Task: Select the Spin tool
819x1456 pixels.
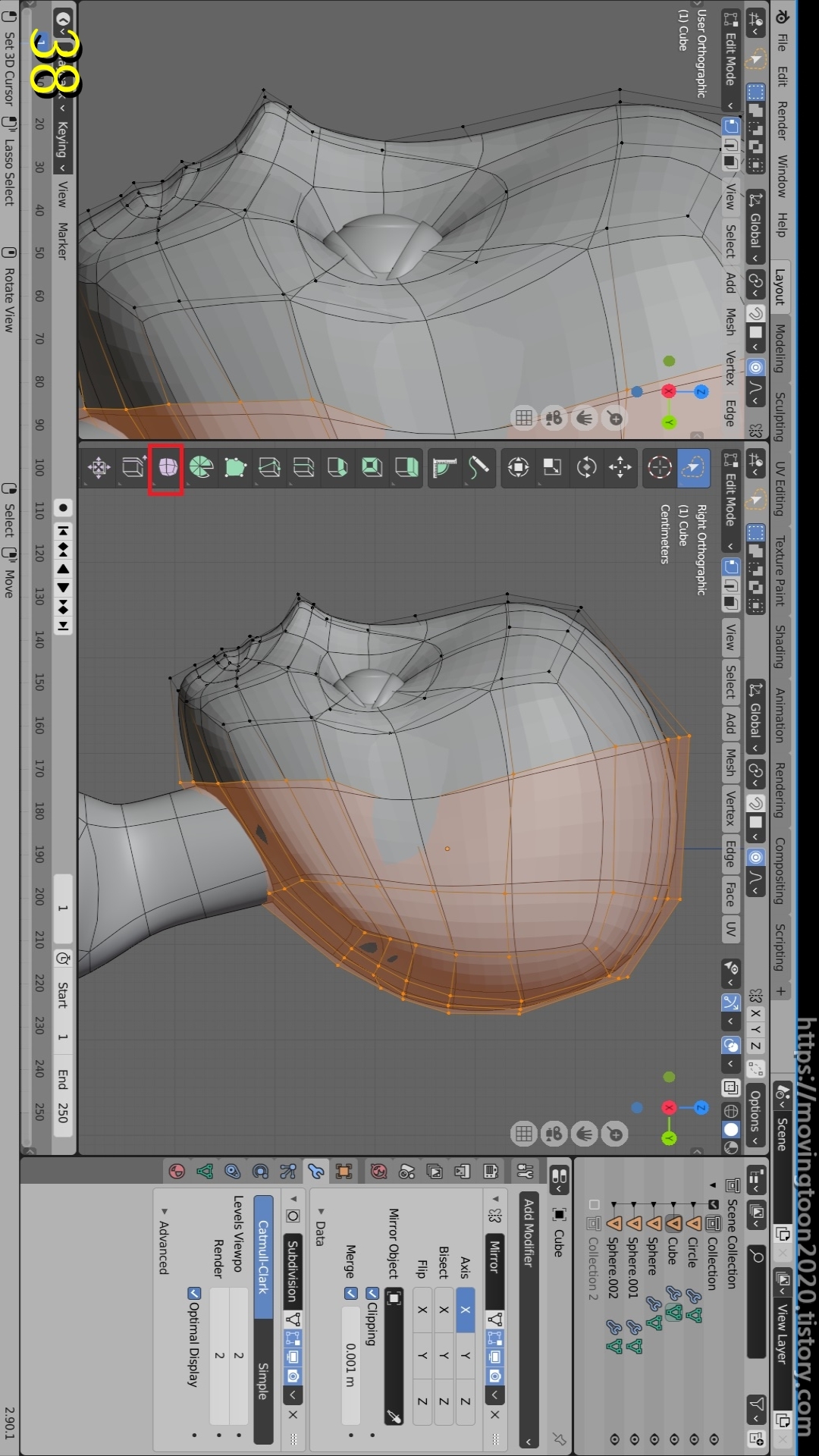Action: coord(201,467)
